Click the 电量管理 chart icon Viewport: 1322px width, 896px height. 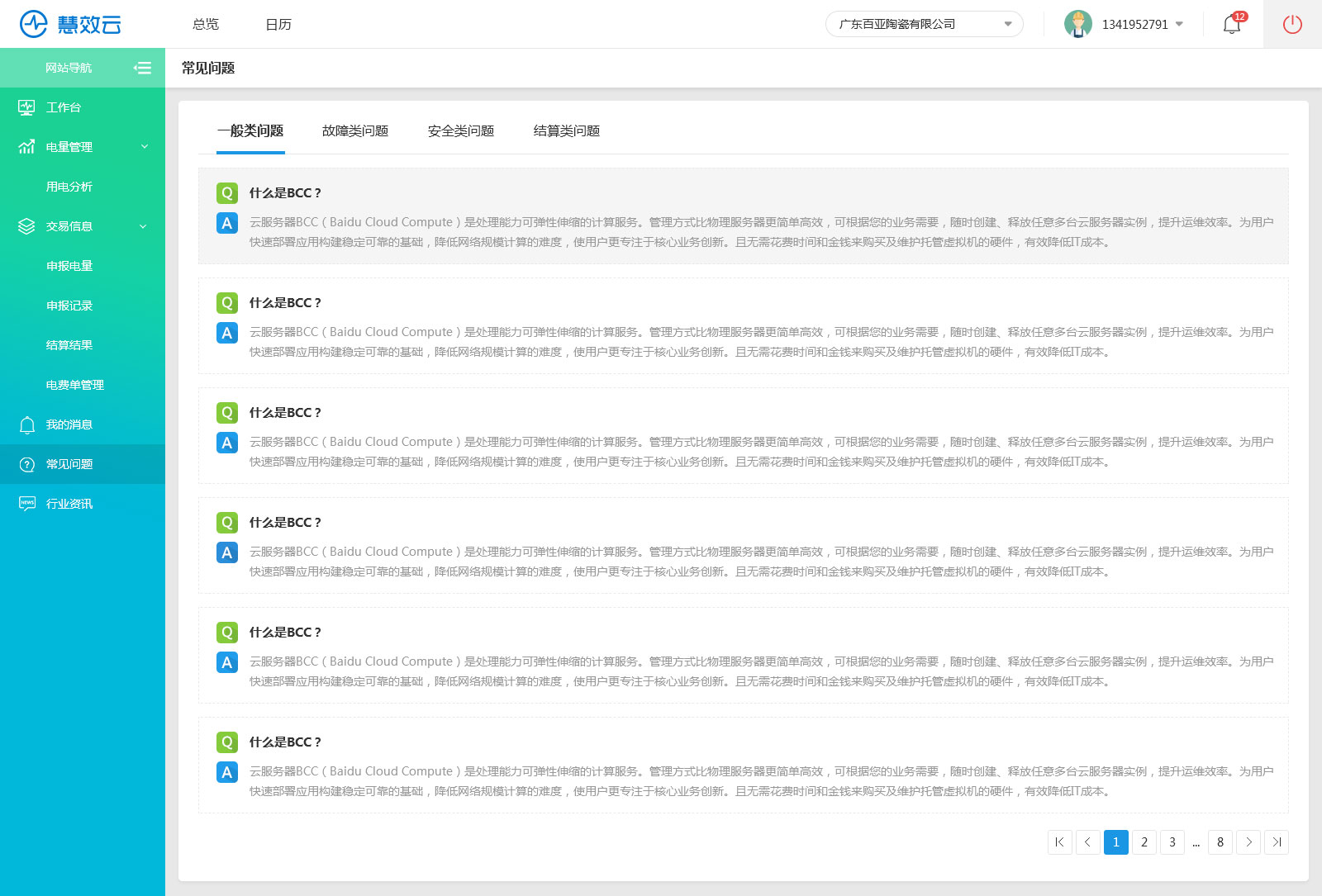(26, 147)
